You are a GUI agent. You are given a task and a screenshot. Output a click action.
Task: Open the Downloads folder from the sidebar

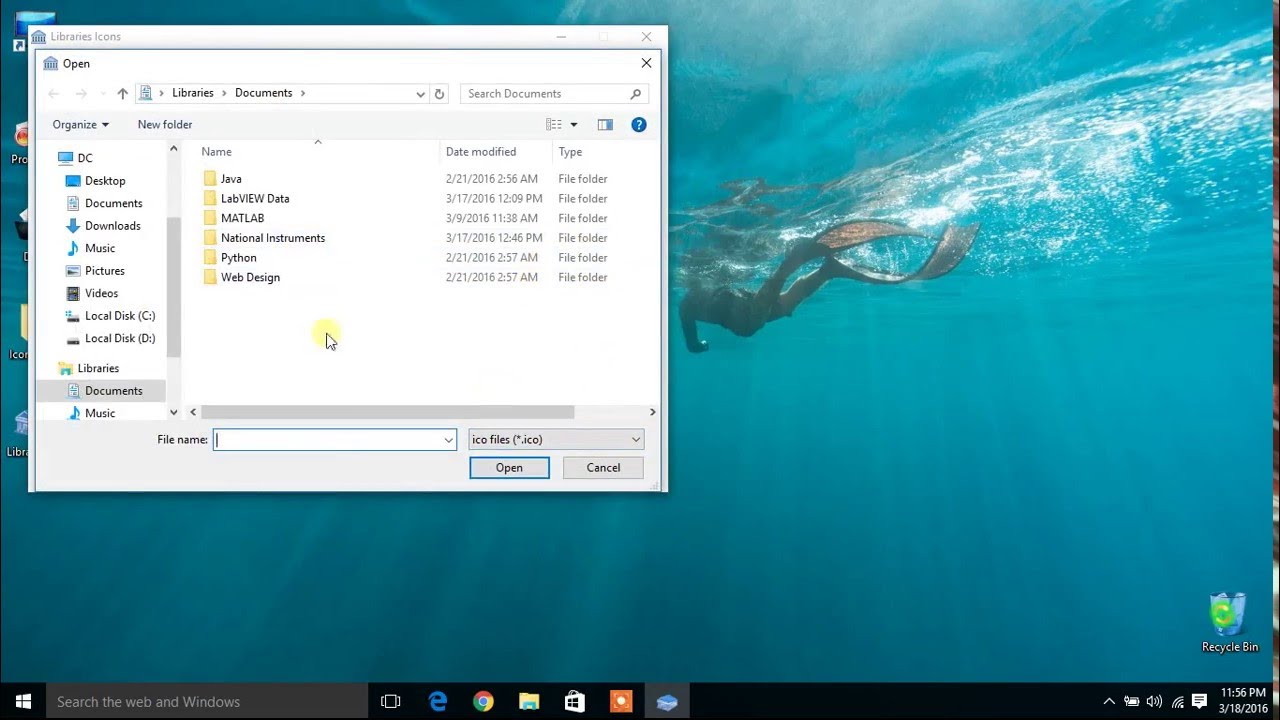112,225
